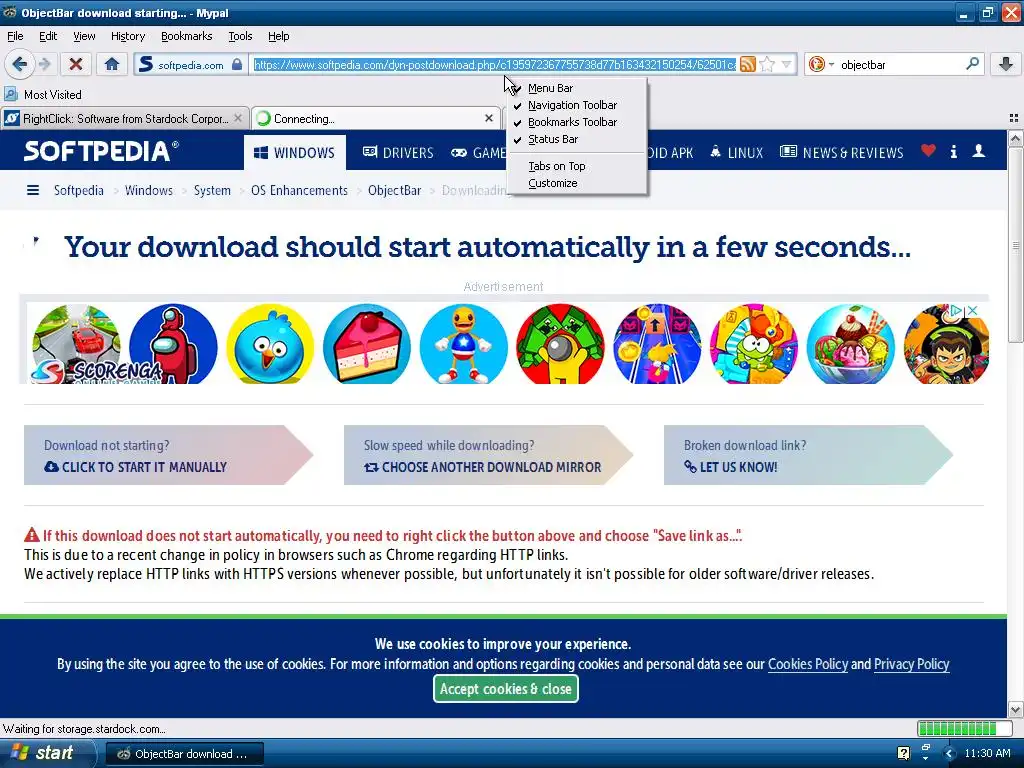Click the red heart favorites icon

pos(928,151)
